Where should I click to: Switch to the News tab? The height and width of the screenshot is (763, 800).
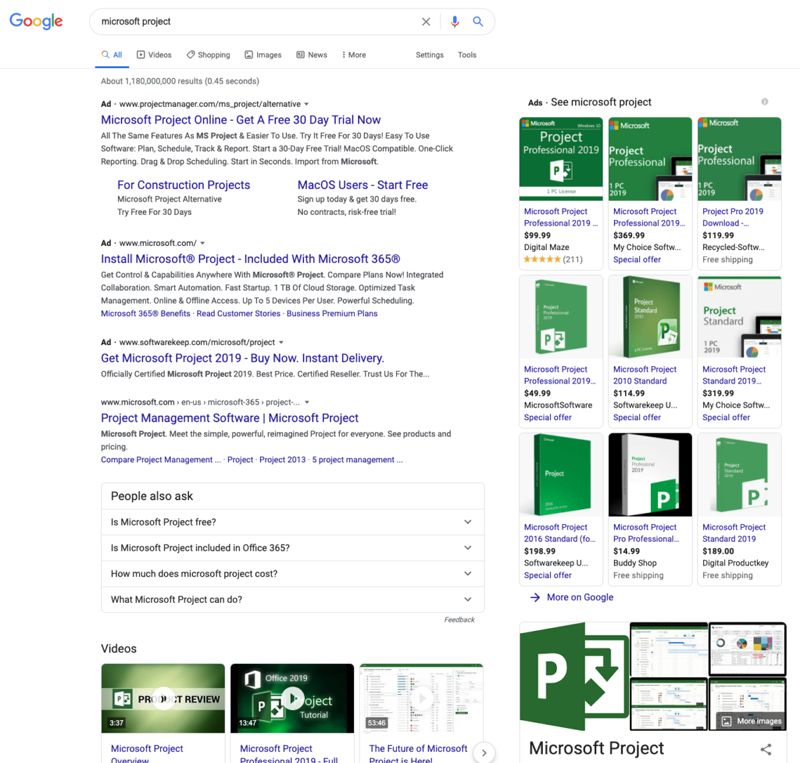tap(312, 55)
